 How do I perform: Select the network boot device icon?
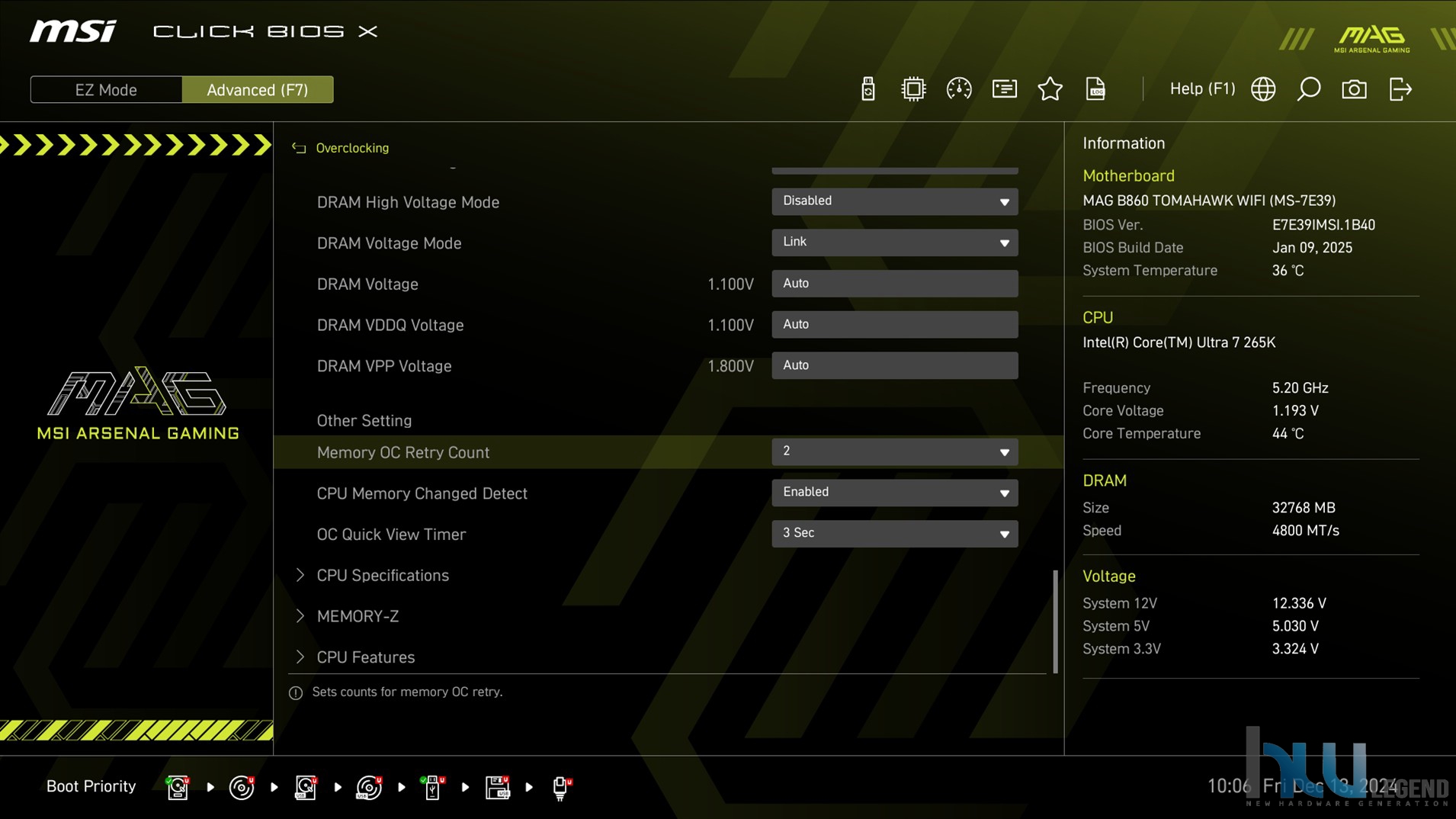pos(561,788)
